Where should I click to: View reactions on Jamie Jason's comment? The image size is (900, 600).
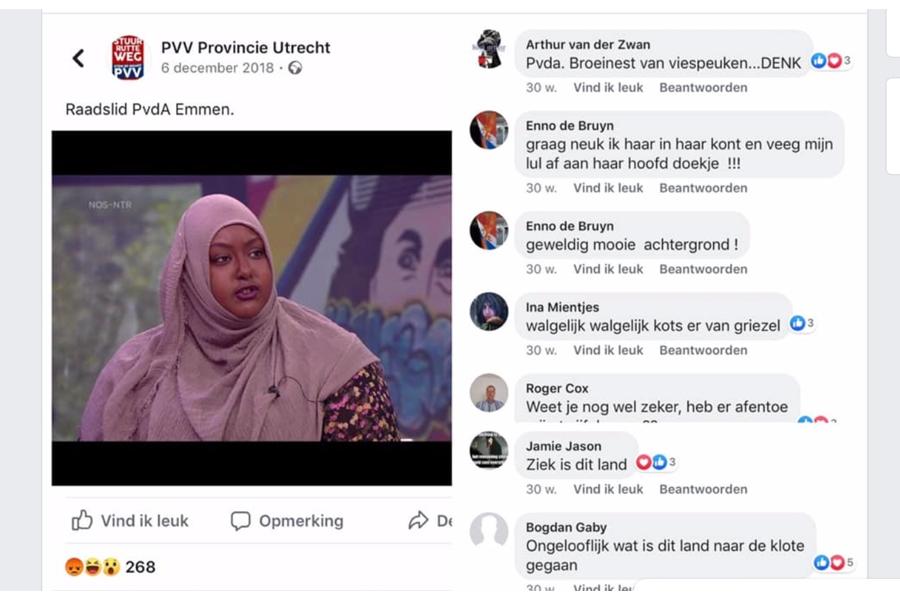click(x=657, y=462)
